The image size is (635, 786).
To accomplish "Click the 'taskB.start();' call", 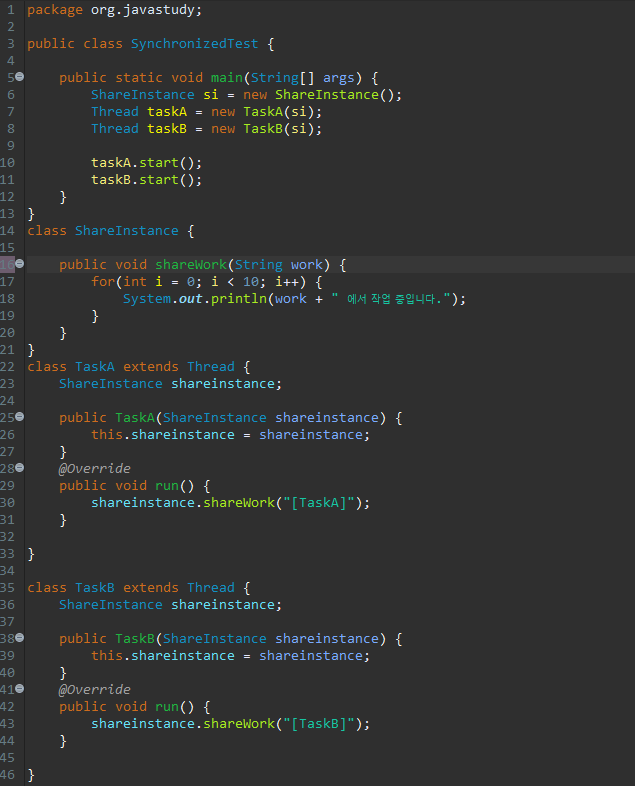I will (146, 180).
